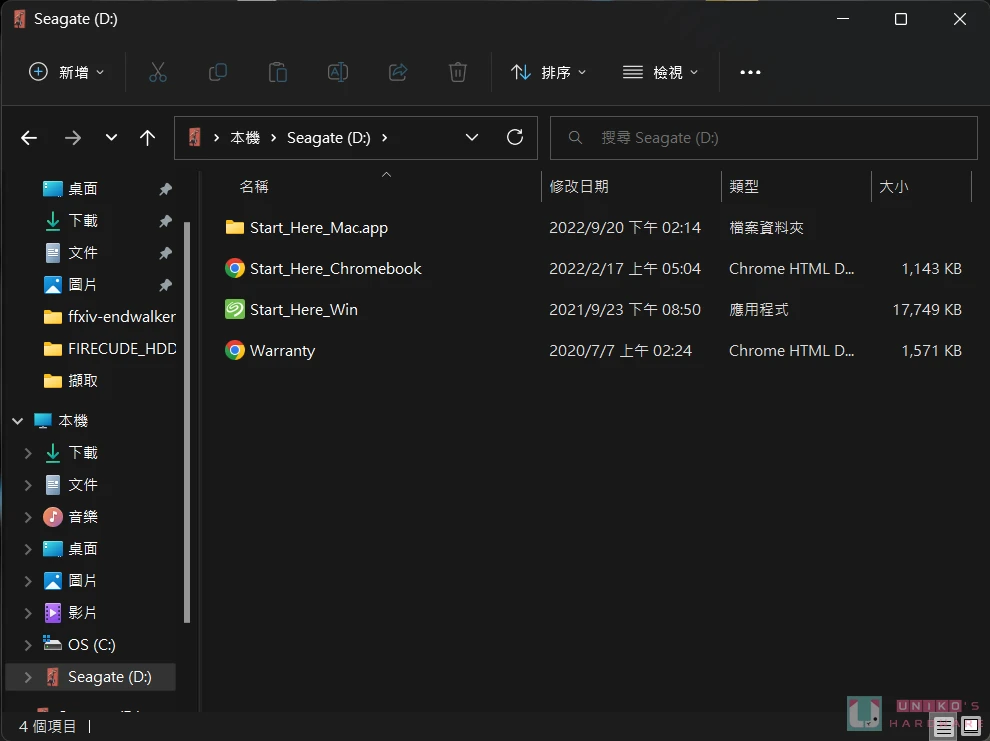The height and width of the screenshot is (741, 990).
Task: Select the Start_Here_Mac.app file name
Action: click(x=319, y=228)
